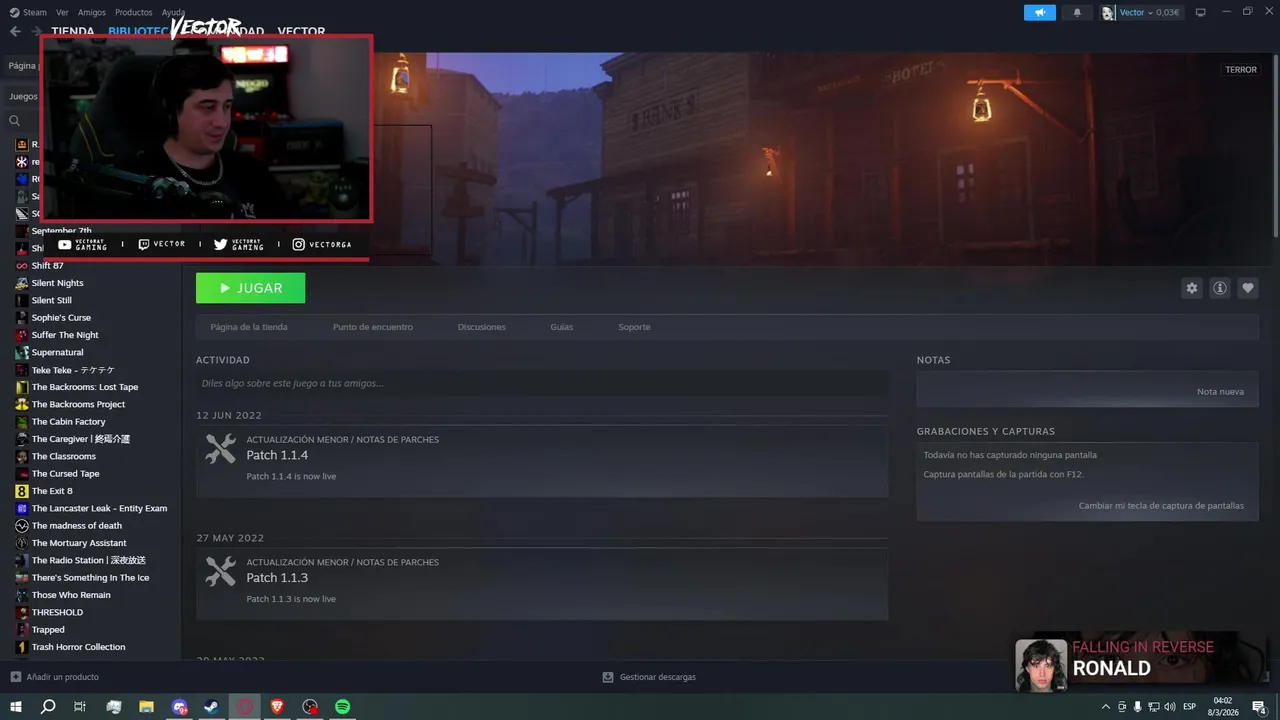1280x720 pixels.
Task: Open Soporte link
Action: point(634,327)
